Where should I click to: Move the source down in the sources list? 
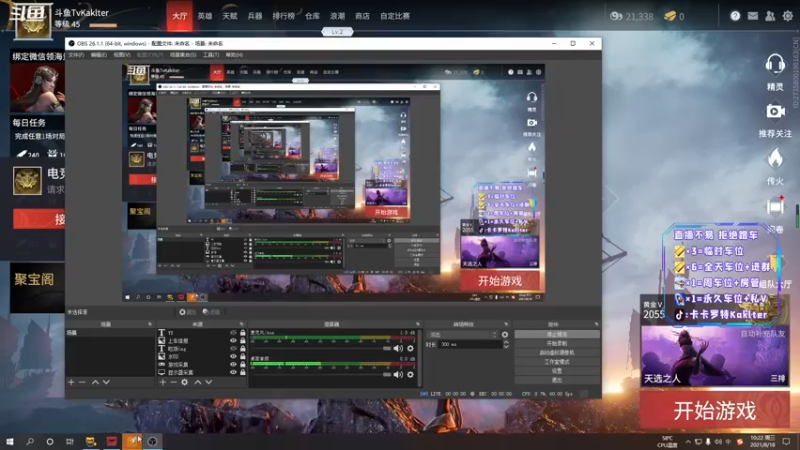pyautogui.click(x=209, y=382)
